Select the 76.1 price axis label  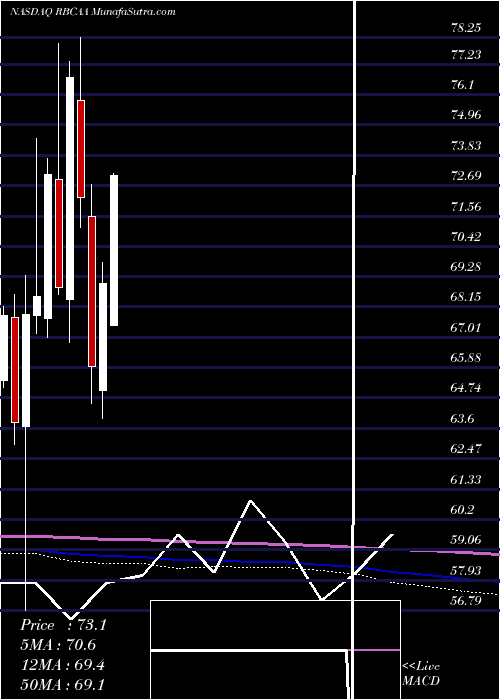coord(463,85)
